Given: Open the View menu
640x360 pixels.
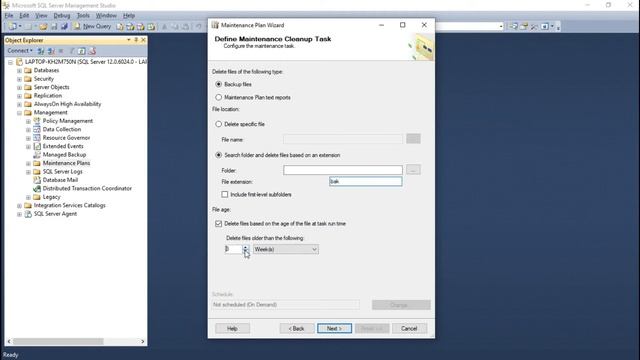Looking at the screenshot, I should (41, 16).
